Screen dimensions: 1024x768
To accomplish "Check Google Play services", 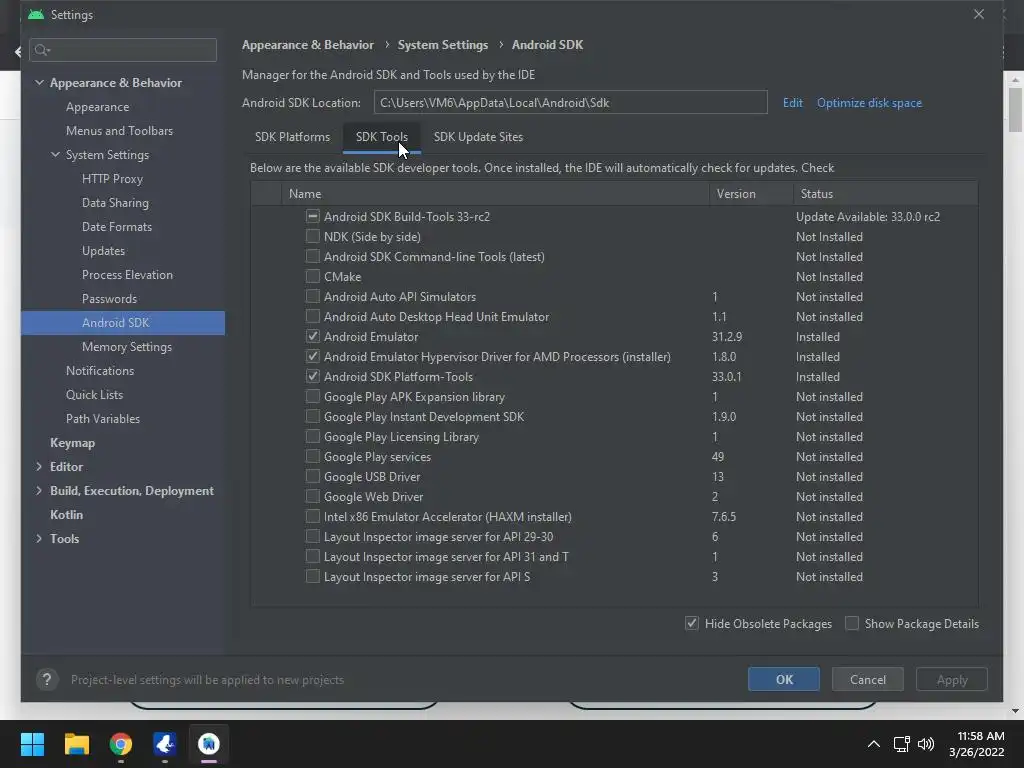I will pyautogui.click(x=313, y=456).
